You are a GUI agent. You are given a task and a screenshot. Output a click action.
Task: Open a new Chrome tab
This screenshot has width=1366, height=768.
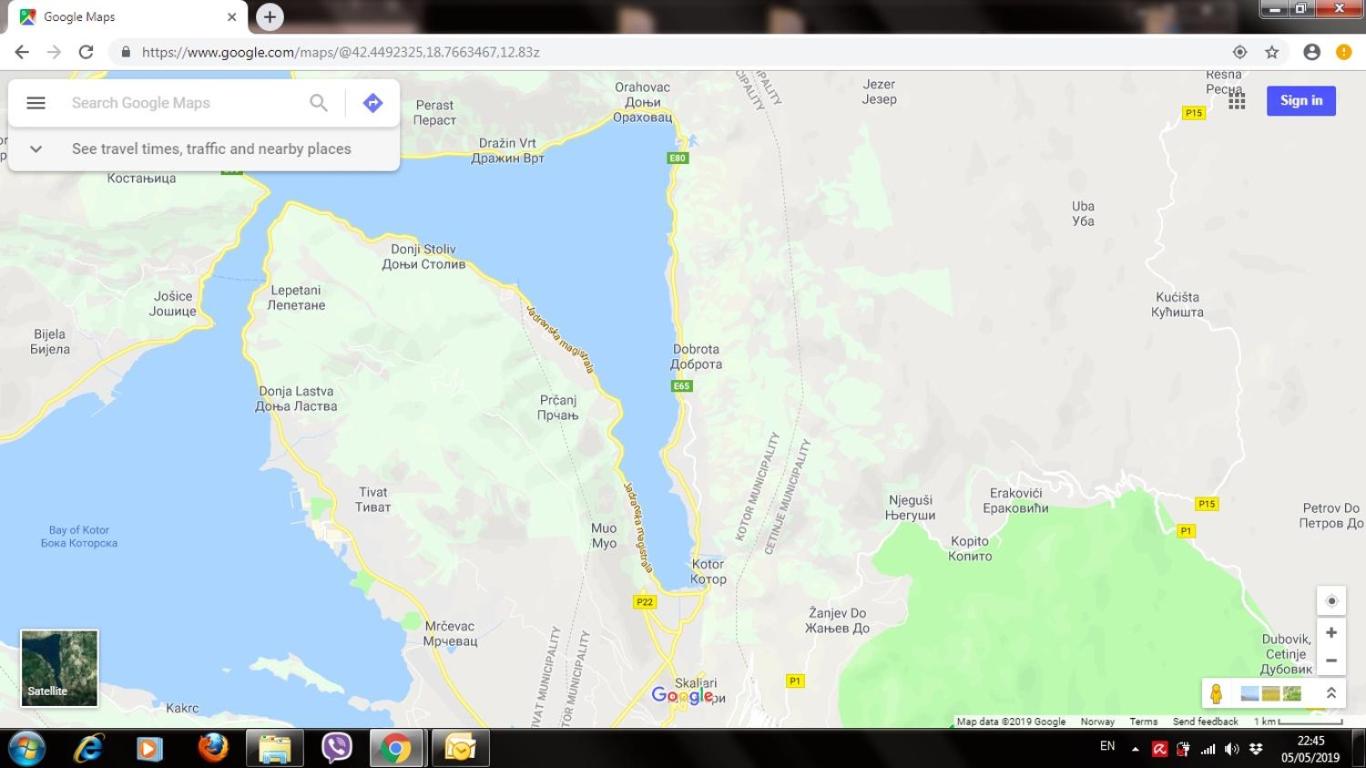[270, 17]
